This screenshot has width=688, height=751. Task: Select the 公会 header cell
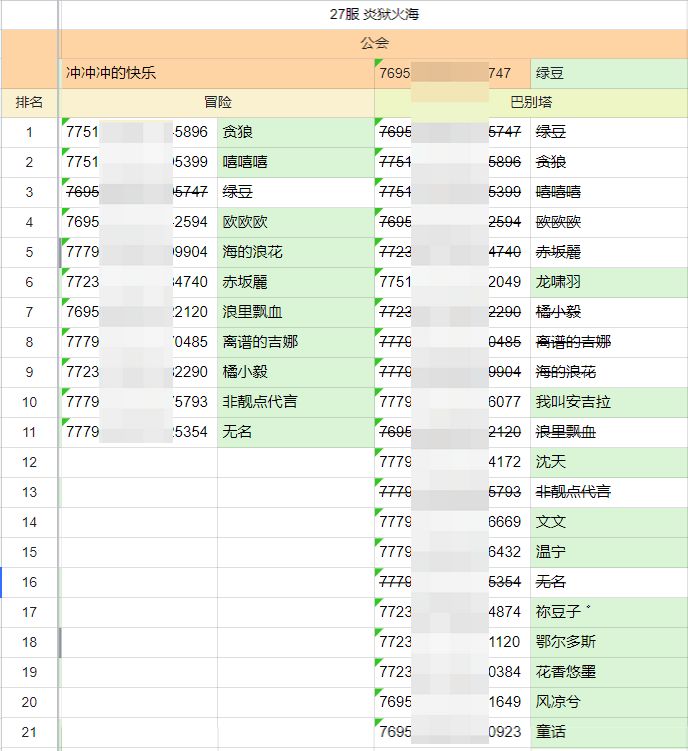click(x=374, y=44)
